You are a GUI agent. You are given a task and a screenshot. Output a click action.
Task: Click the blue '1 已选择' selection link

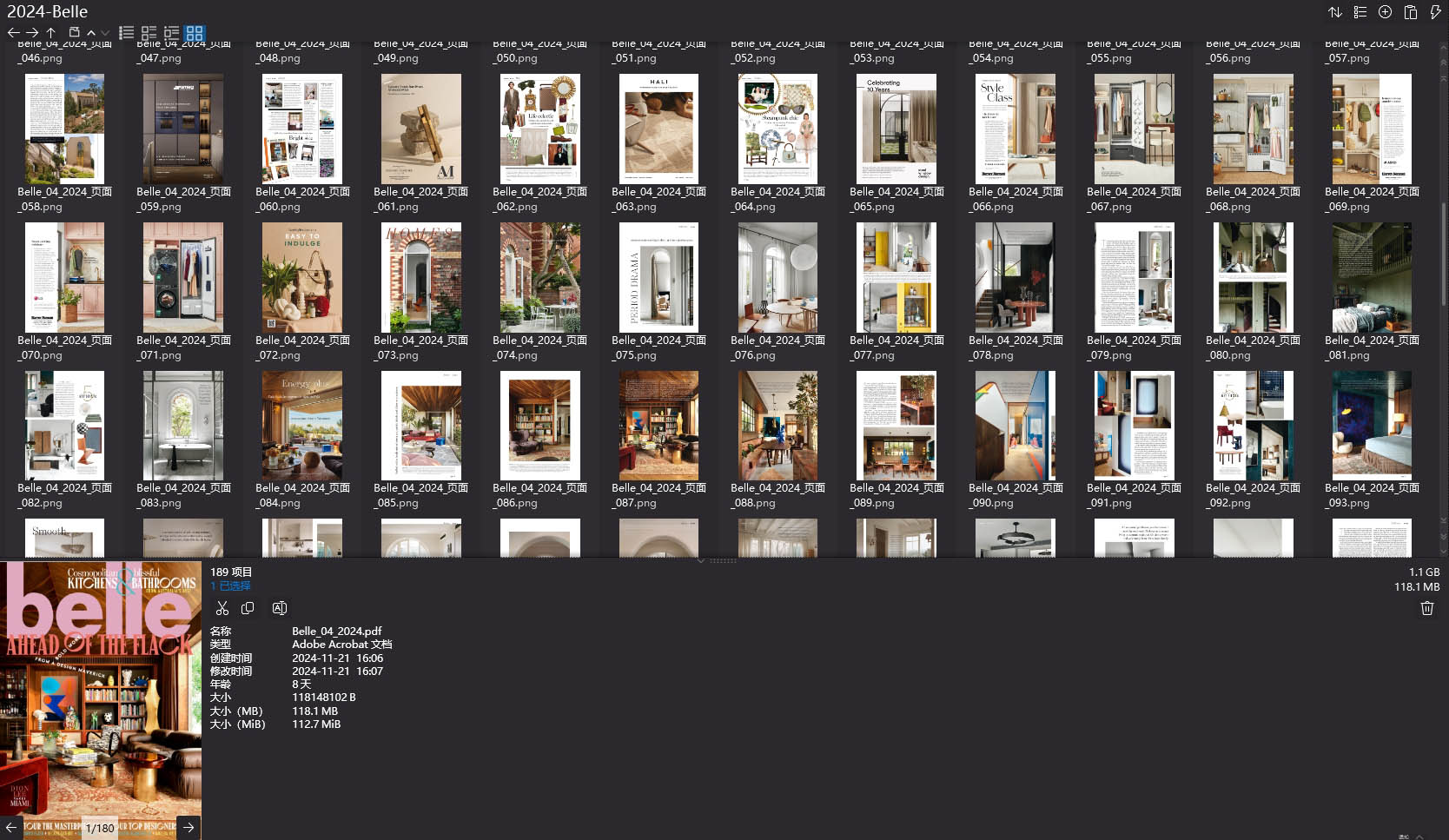pos(230,586)
